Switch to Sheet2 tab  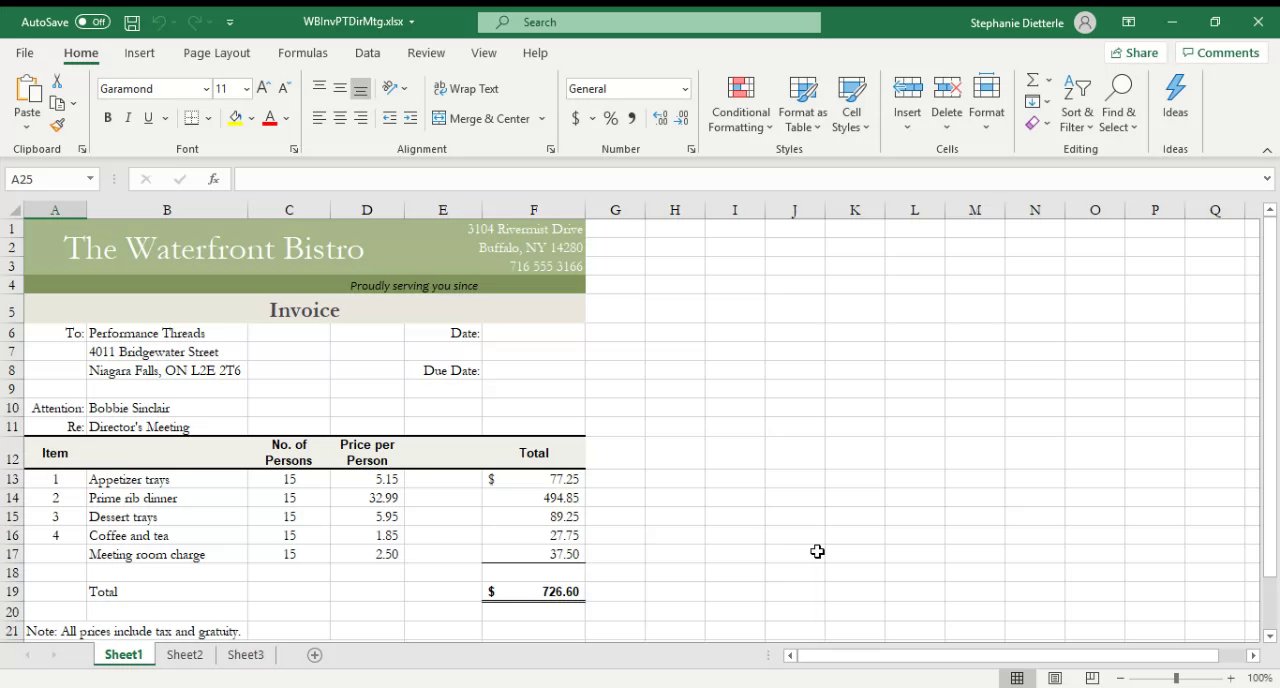184,655
